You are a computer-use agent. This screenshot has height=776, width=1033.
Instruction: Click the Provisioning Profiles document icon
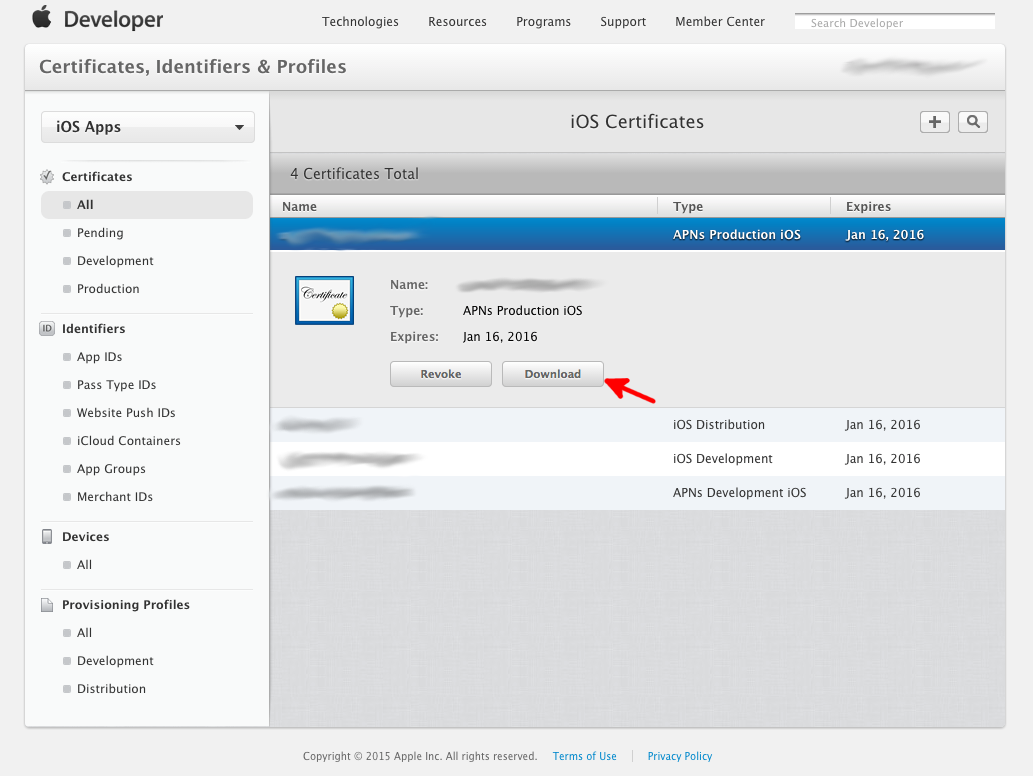click(x=47, y=605)
